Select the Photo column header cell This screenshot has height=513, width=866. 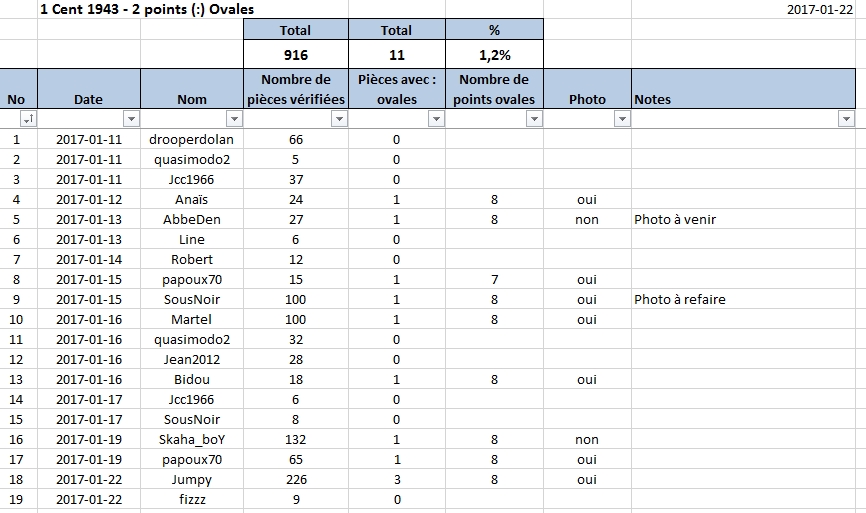[x=587, y=89]
